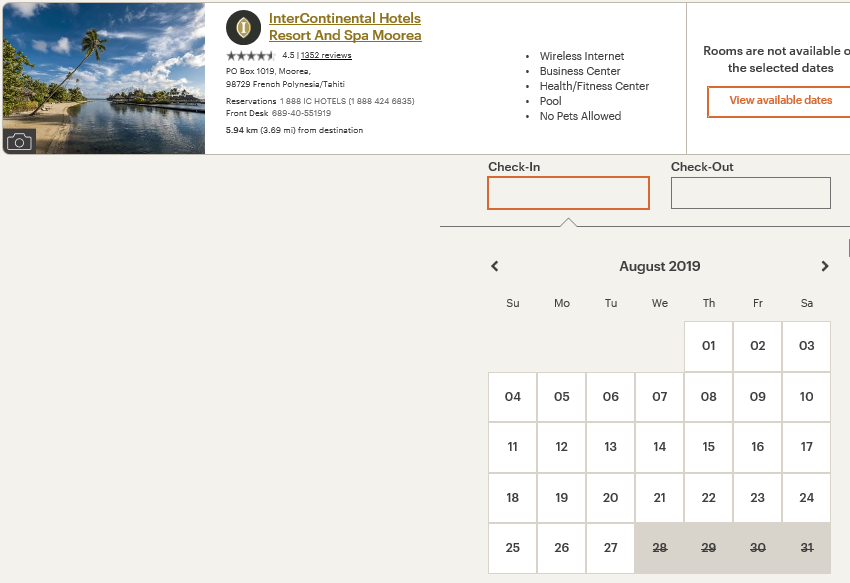This screenshot has height=583, width=850.
Task: Open hotel photo gallery camera icon
Action: tap(20, 142)
